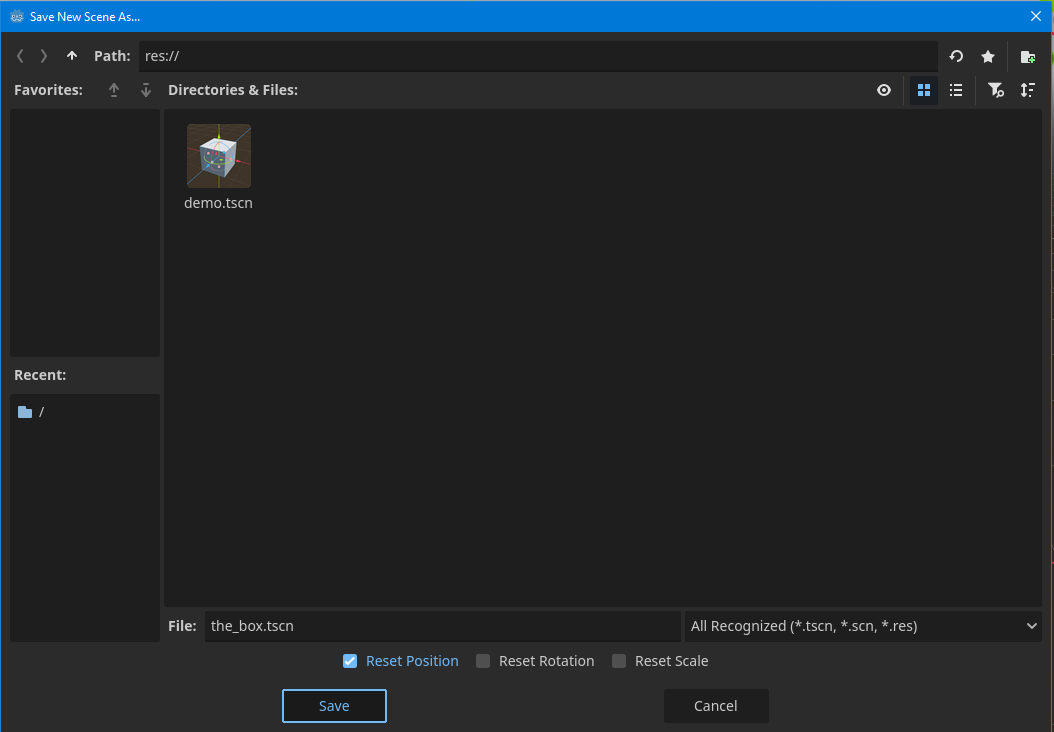Viewport: 1054px width, 732px height.
Task: Move favorite up in list
Action: pyautogui.click(x=114, y=90)
